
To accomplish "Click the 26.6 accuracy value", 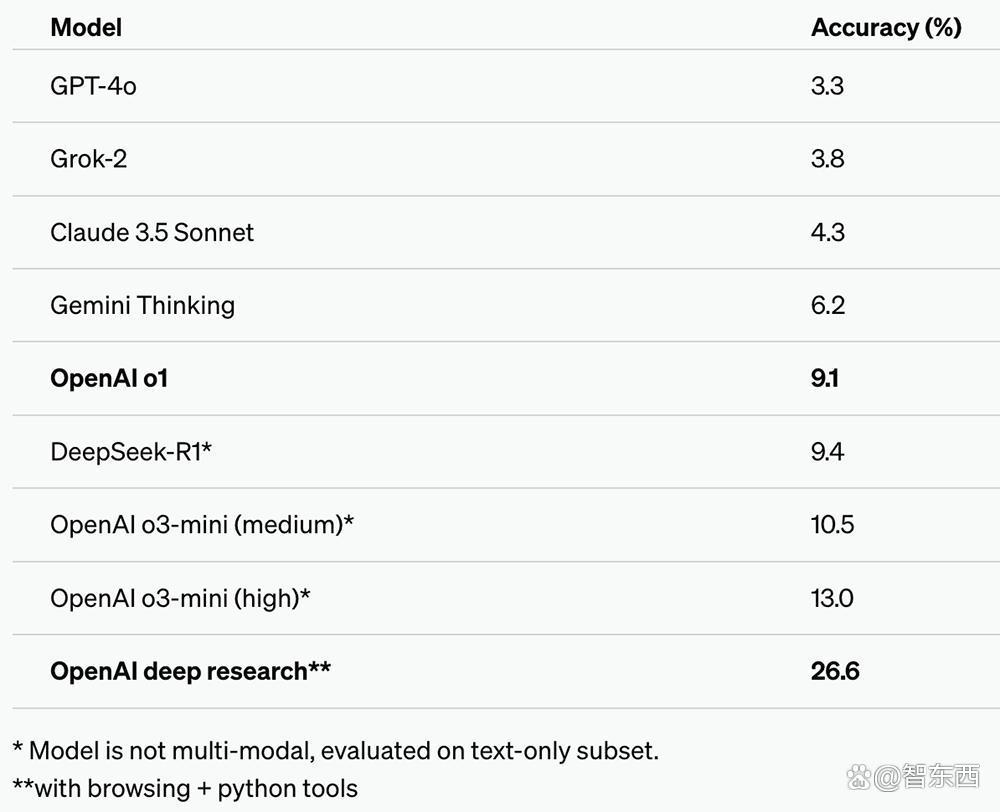I will point(835,671).
